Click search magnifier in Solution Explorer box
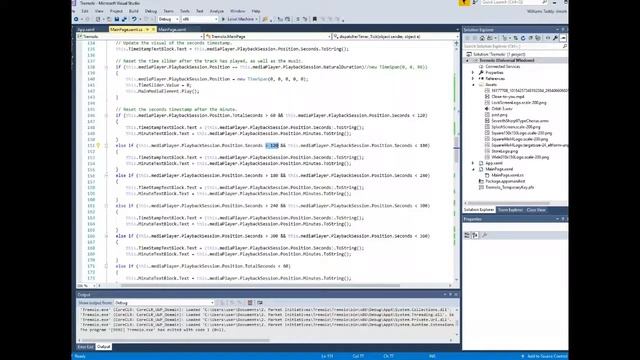The width and height of the screenshot is (640, 360). 564,47
